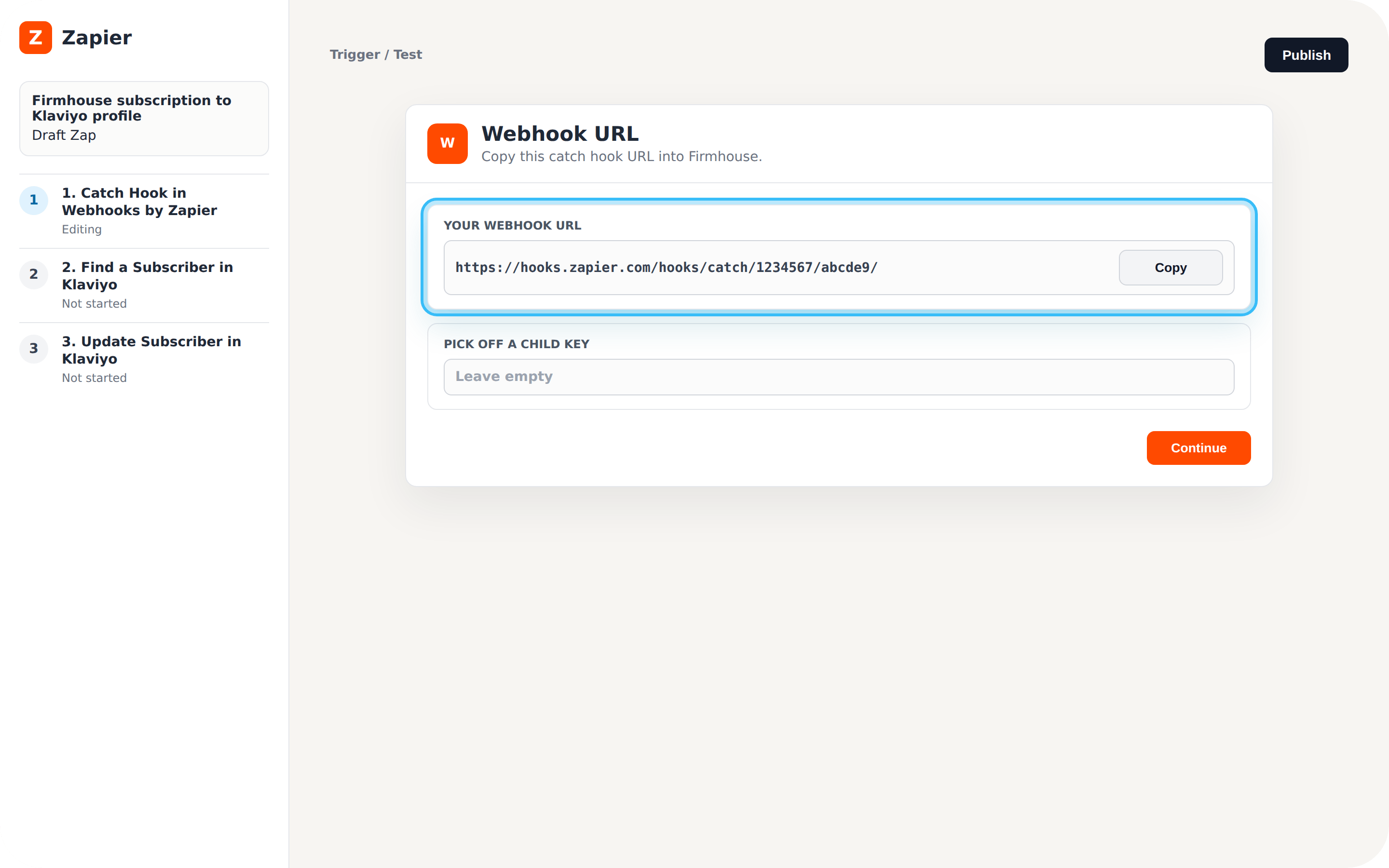This screenshot has height=868, width=1389.
Task: Select step 2 number badge
Action: click(x=34, y=274)
